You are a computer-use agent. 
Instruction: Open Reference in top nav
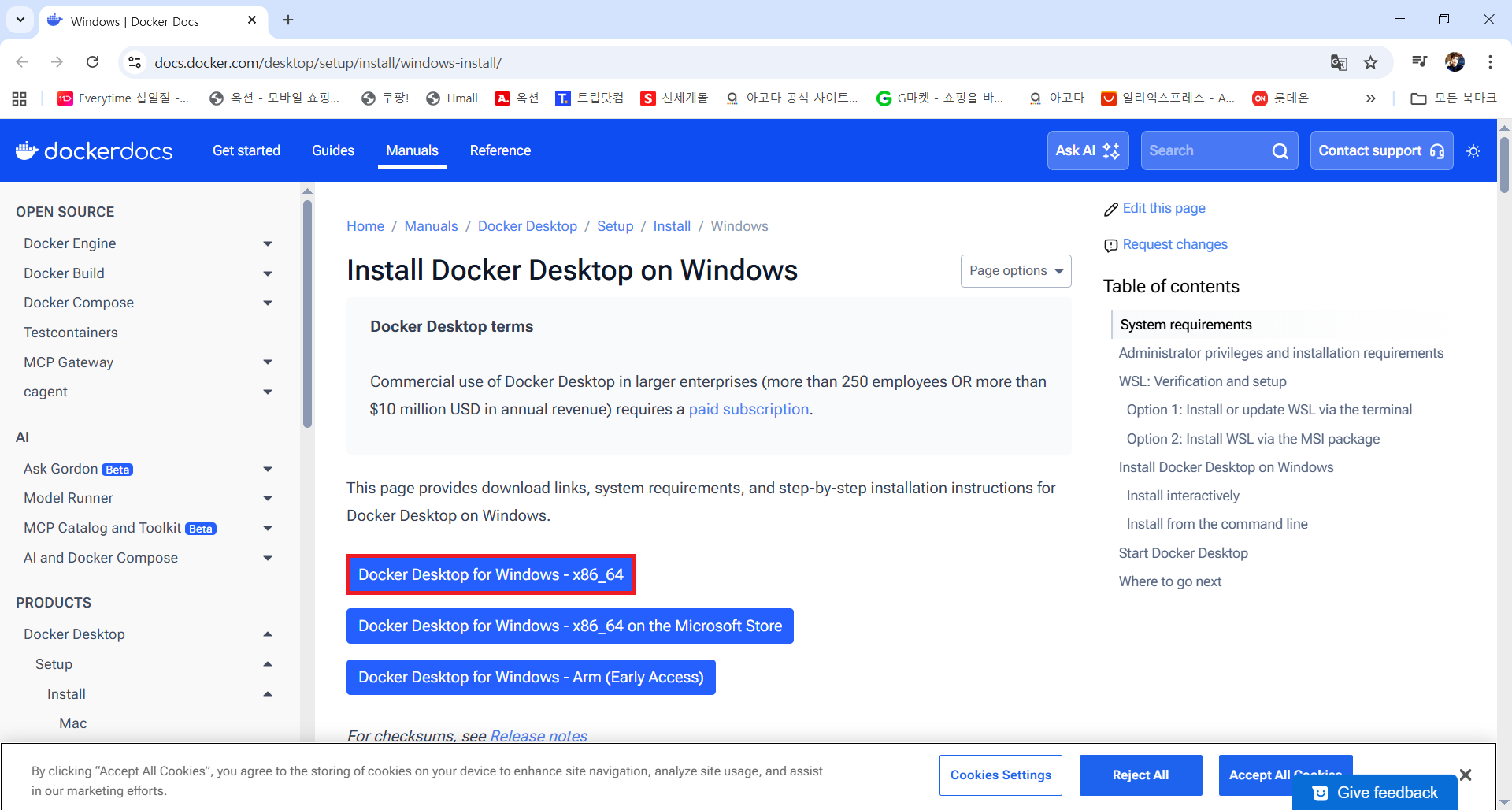point(500,150)
